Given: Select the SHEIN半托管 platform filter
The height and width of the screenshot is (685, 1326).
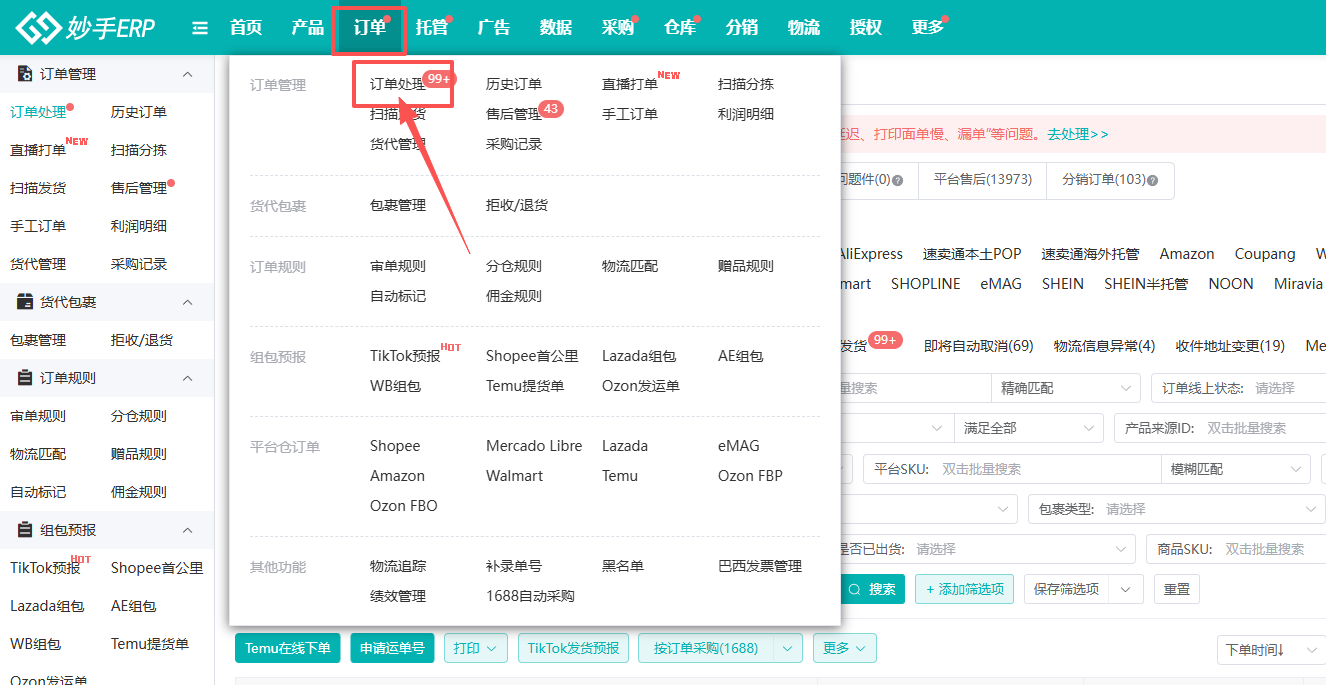Looking at the screenshot, I should click(1146, 284).
